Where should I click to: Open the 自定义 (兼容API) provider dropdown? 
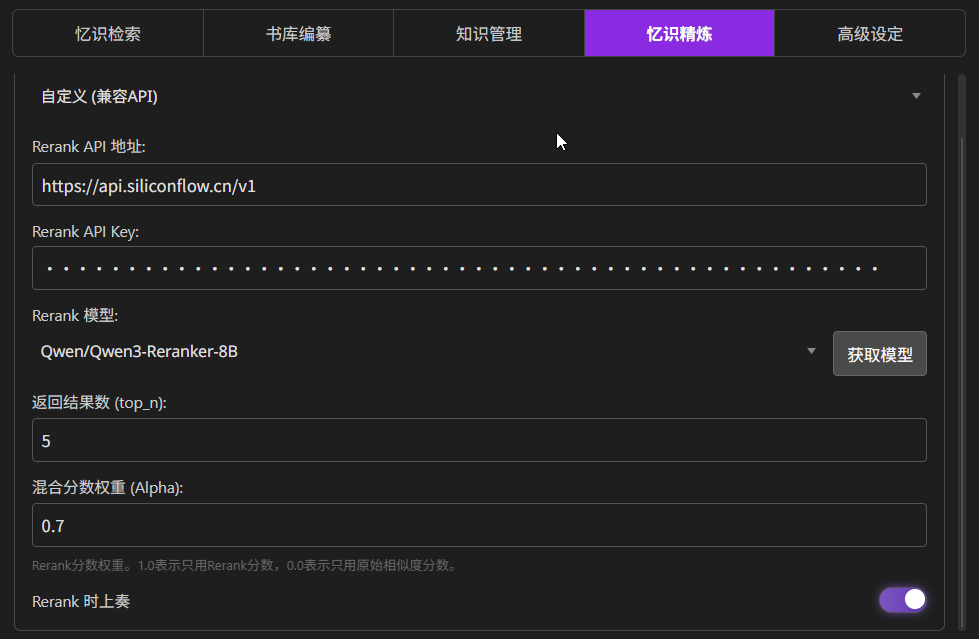pyautogui.click(x=470, y=97)
